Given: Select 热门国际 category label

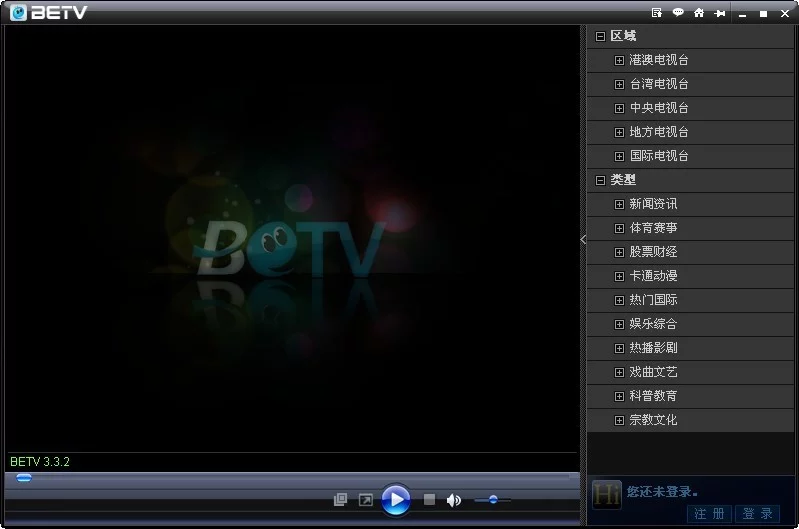Looking at the screenshot, I should pyautogui.click(x=653, y=300).
